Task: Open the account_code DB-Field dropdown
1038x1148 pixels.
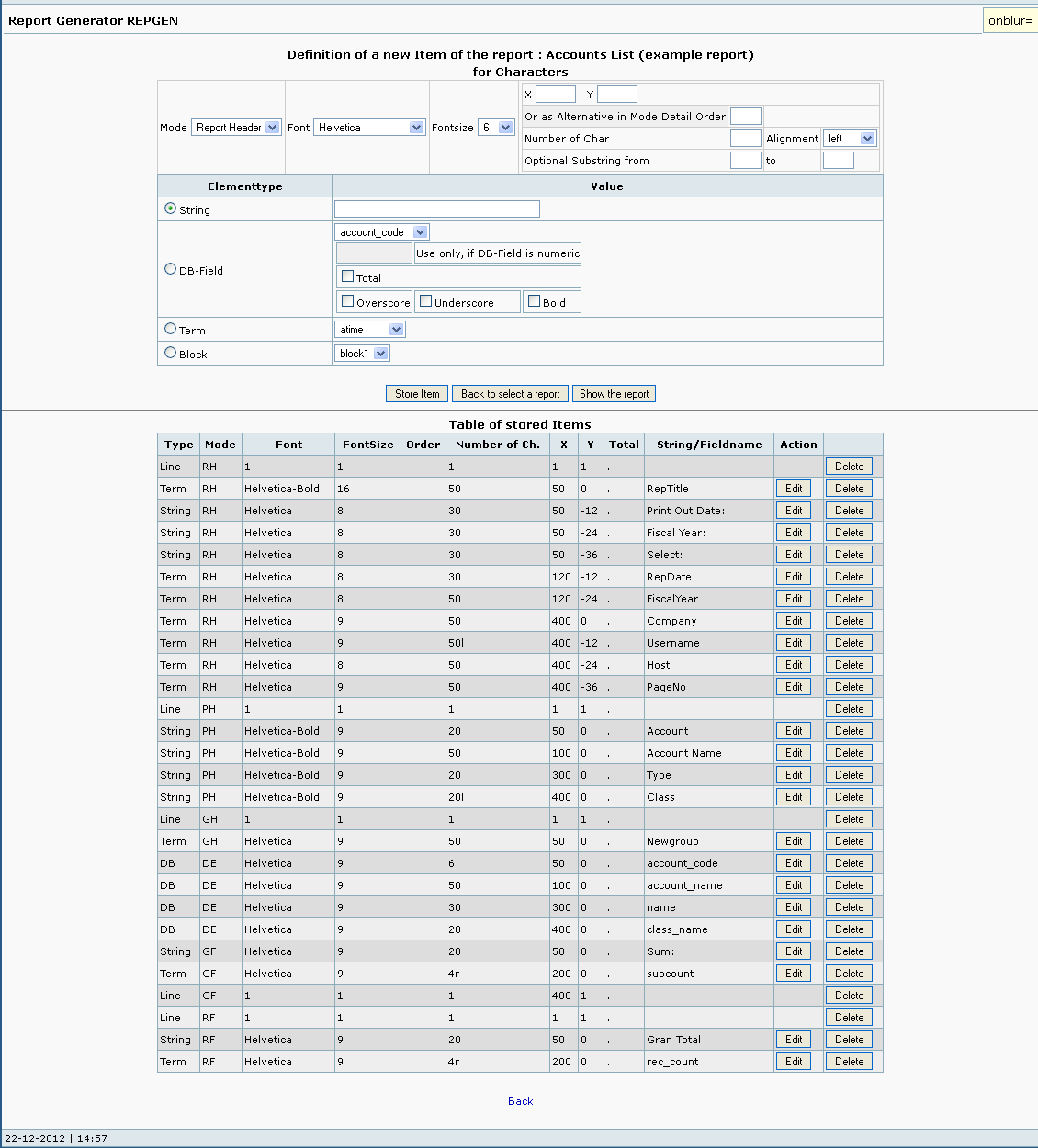Action: 382,232
